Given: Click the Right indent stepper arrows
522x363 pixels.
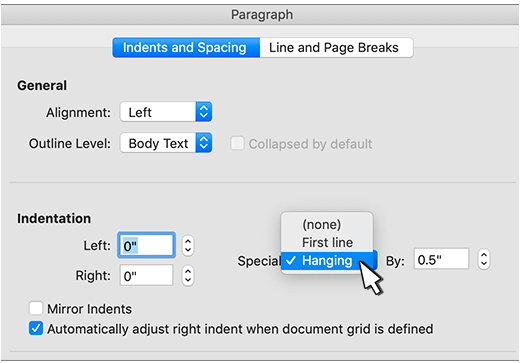Looking at the screenshot, I should (188, 276).
